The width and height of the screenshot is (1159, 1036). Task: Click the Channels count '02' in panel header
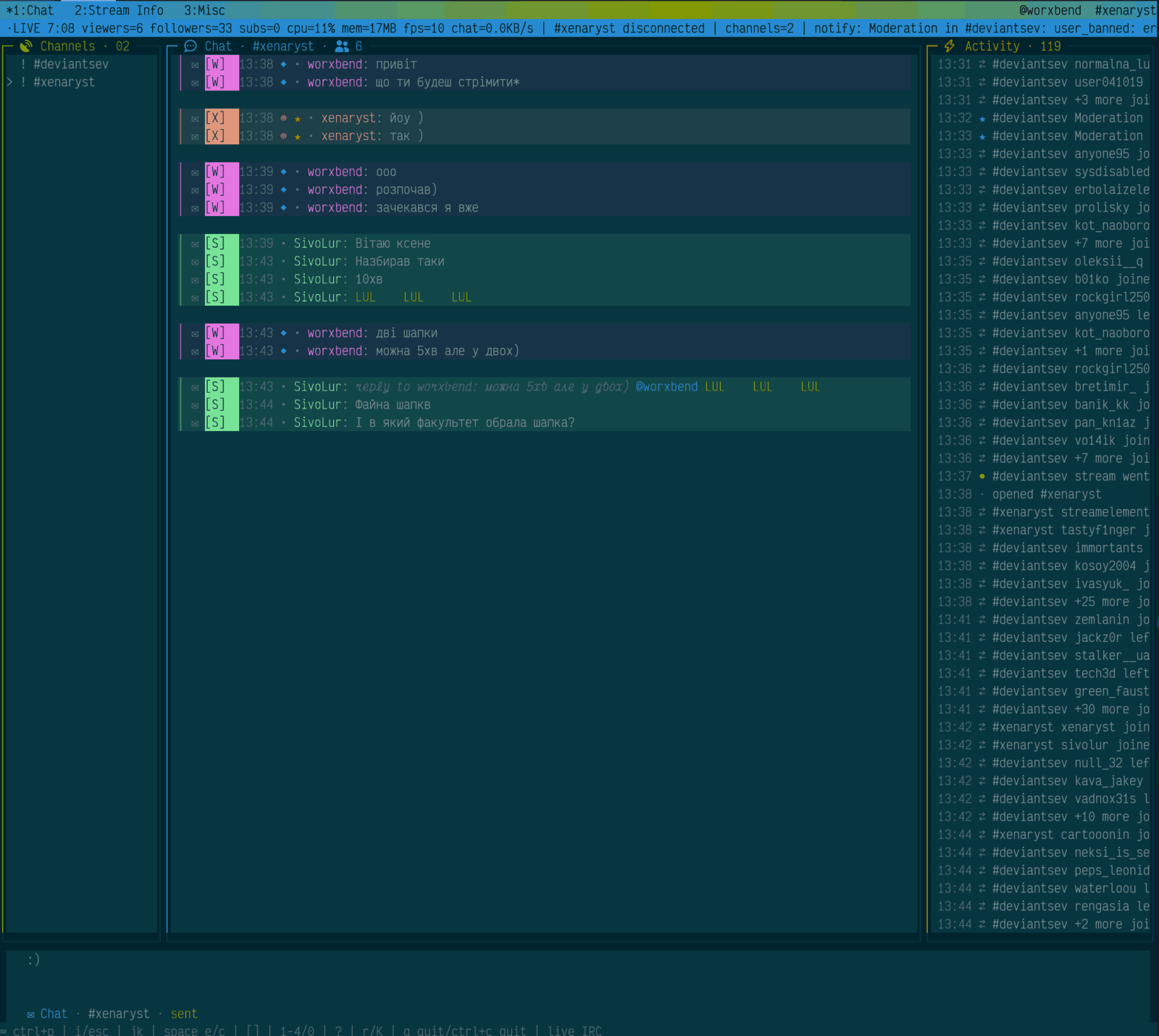point(122,46)
